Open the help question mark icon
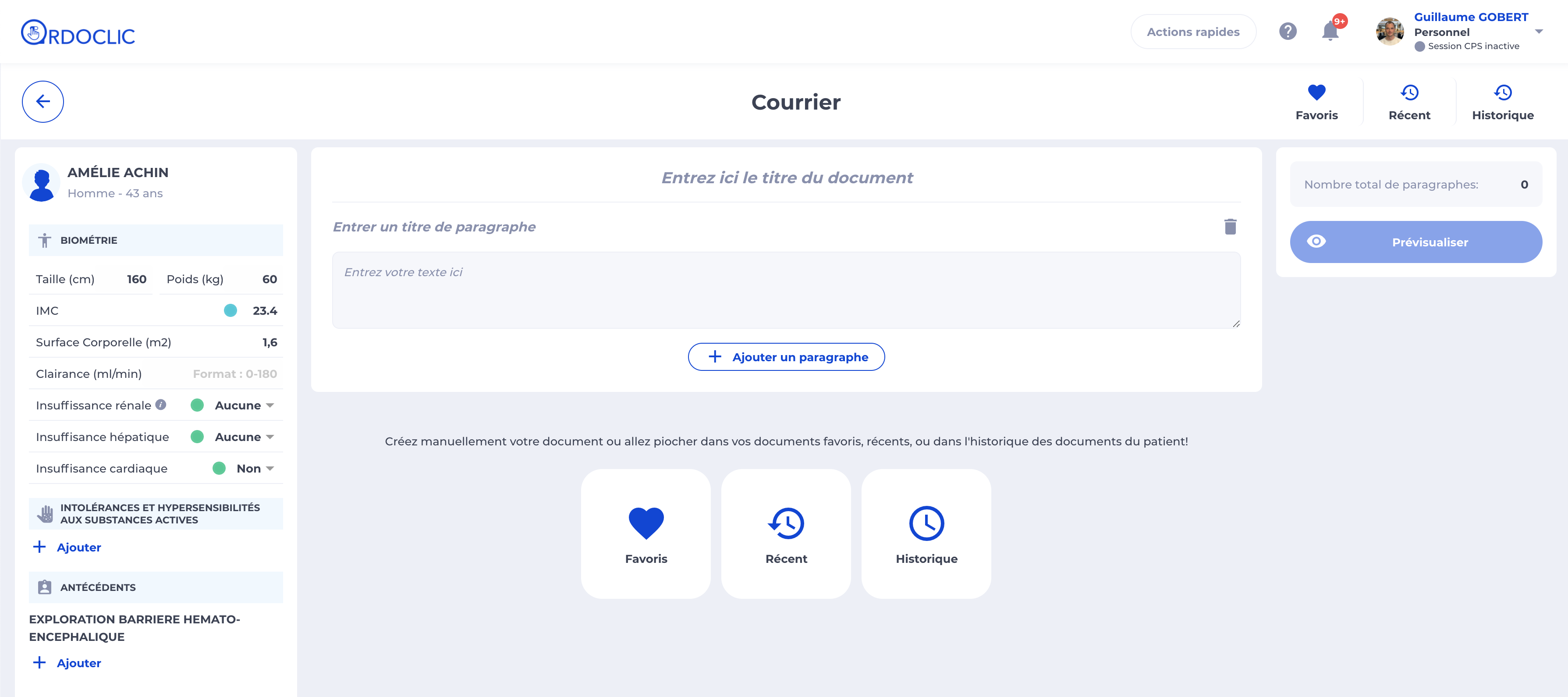This screenshot has width=1568, height=697. [x=1288, y=32]
